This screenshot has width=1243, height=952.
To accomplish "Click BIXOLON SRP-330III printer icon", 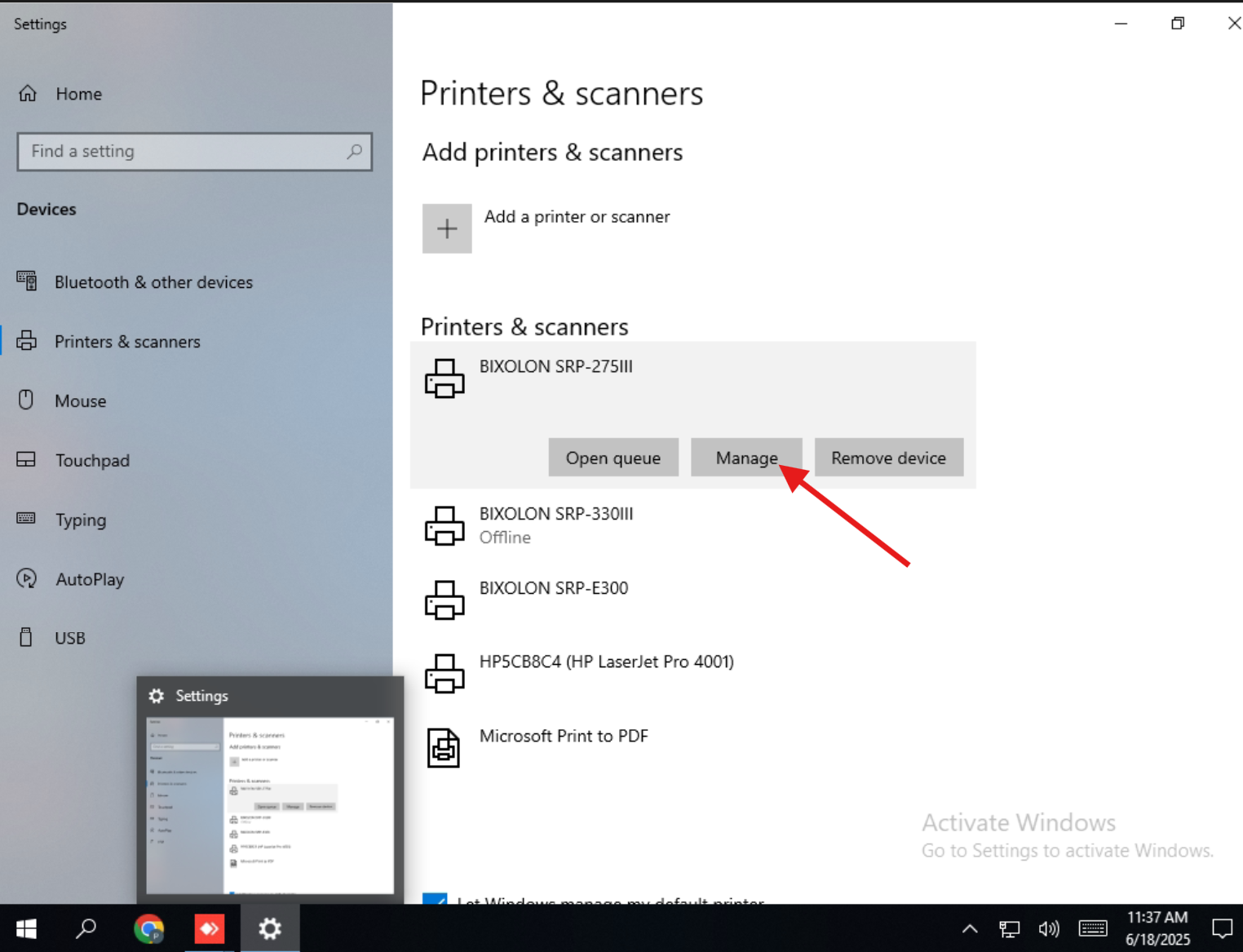I will click(445, 526).
